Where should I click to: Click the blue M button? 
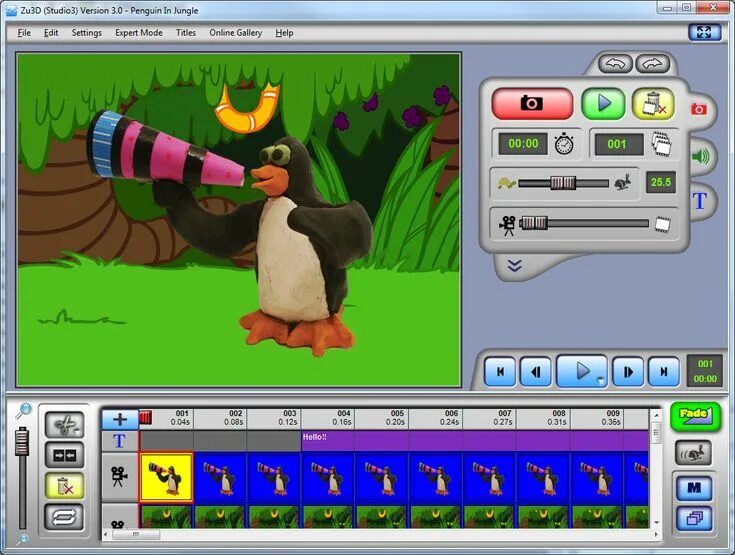694,488
